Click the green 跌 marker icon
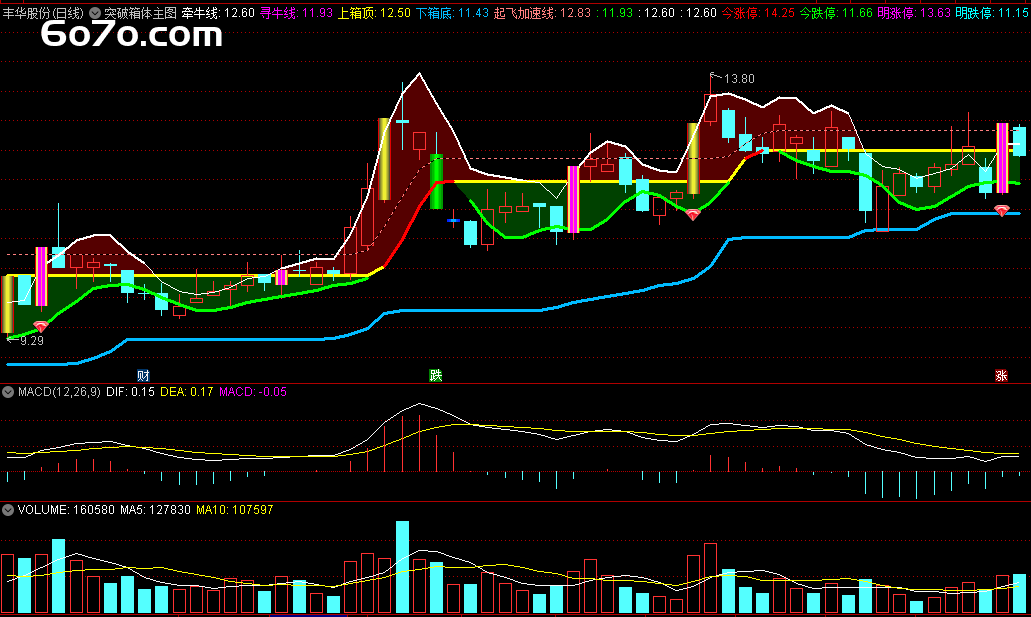Image resolution: width=1031 pixels, height=617 pixels. (435, 376)
